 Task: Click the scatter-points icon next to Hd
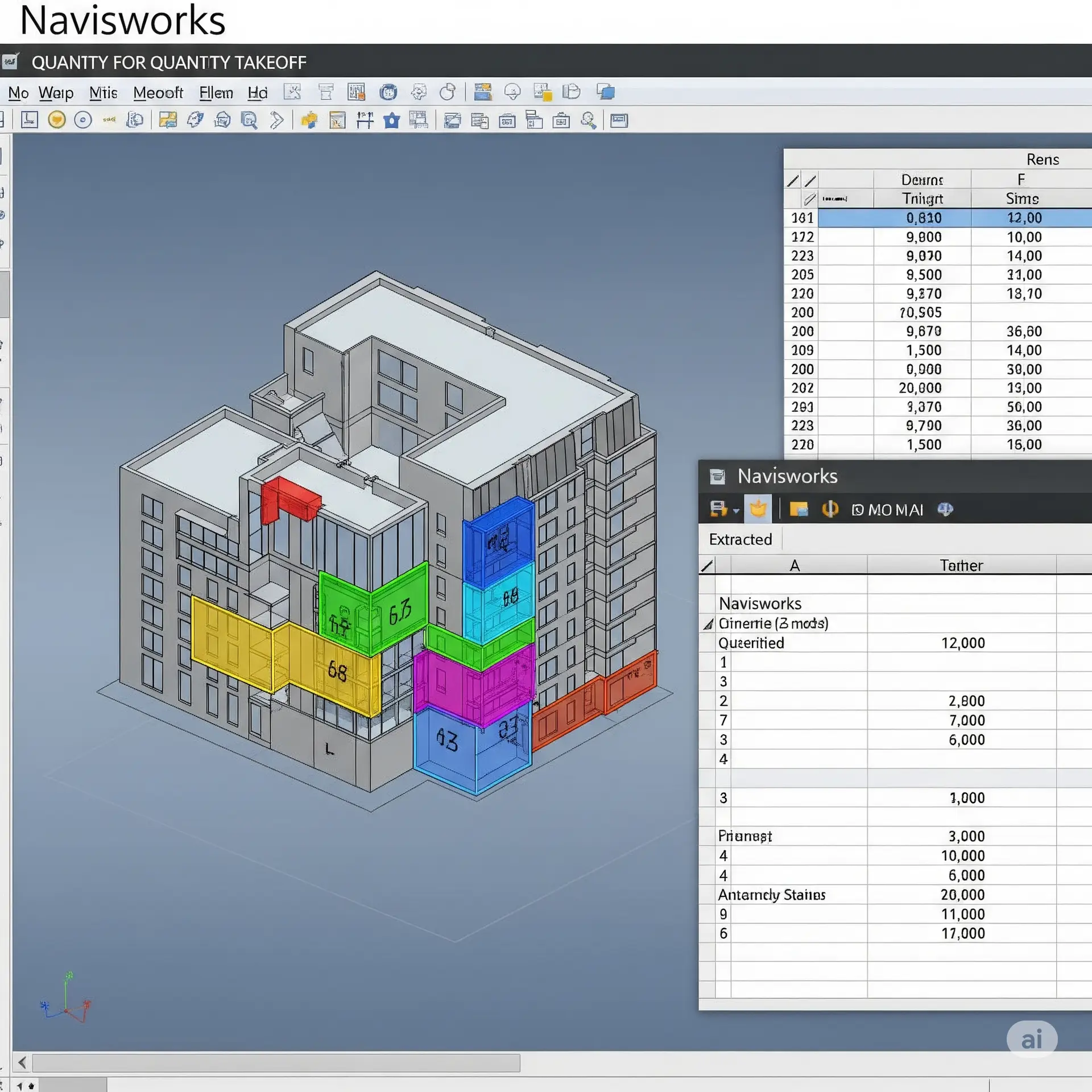pos(292,92)
